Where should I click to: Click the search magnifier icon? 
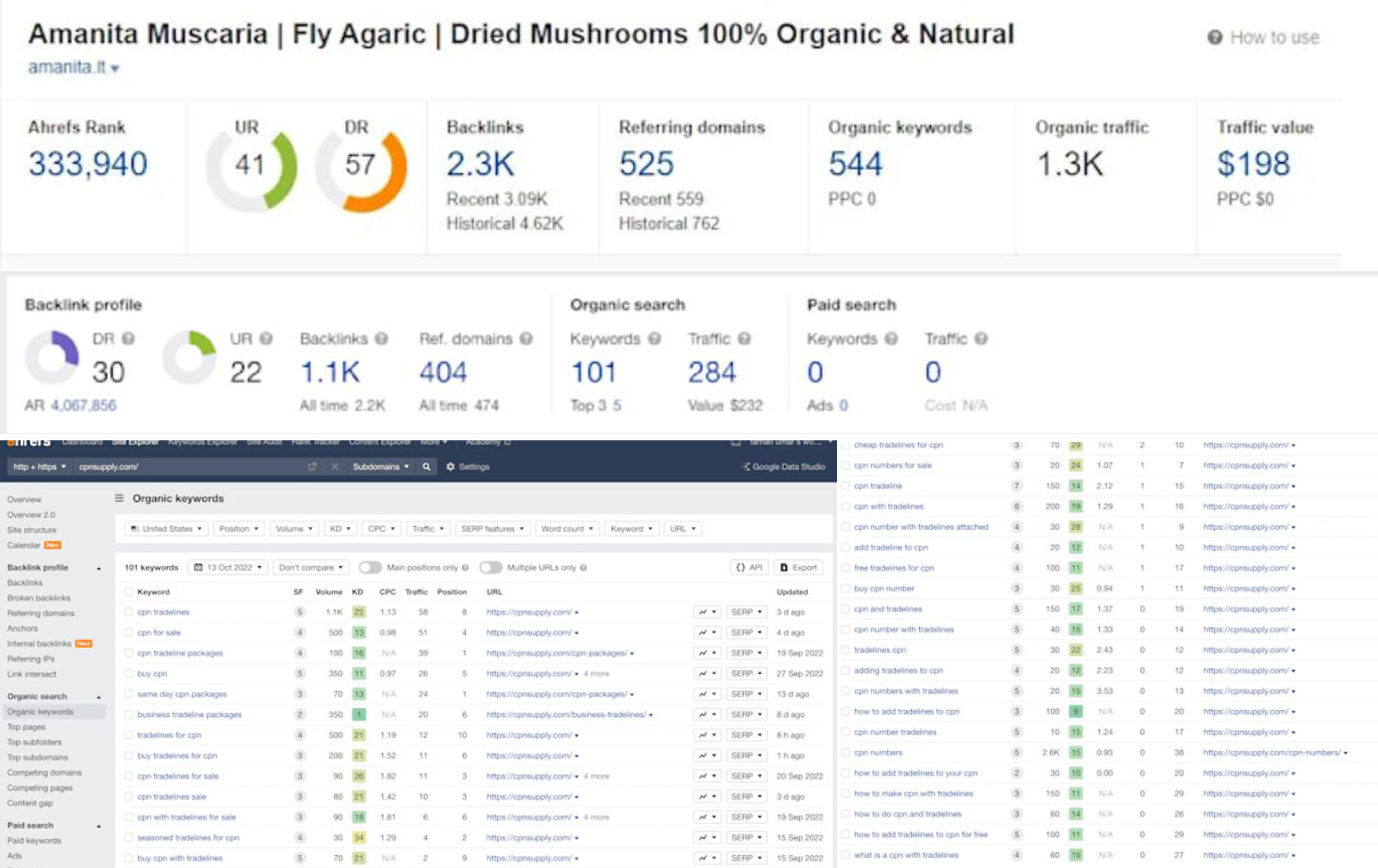tap(426, 467)
